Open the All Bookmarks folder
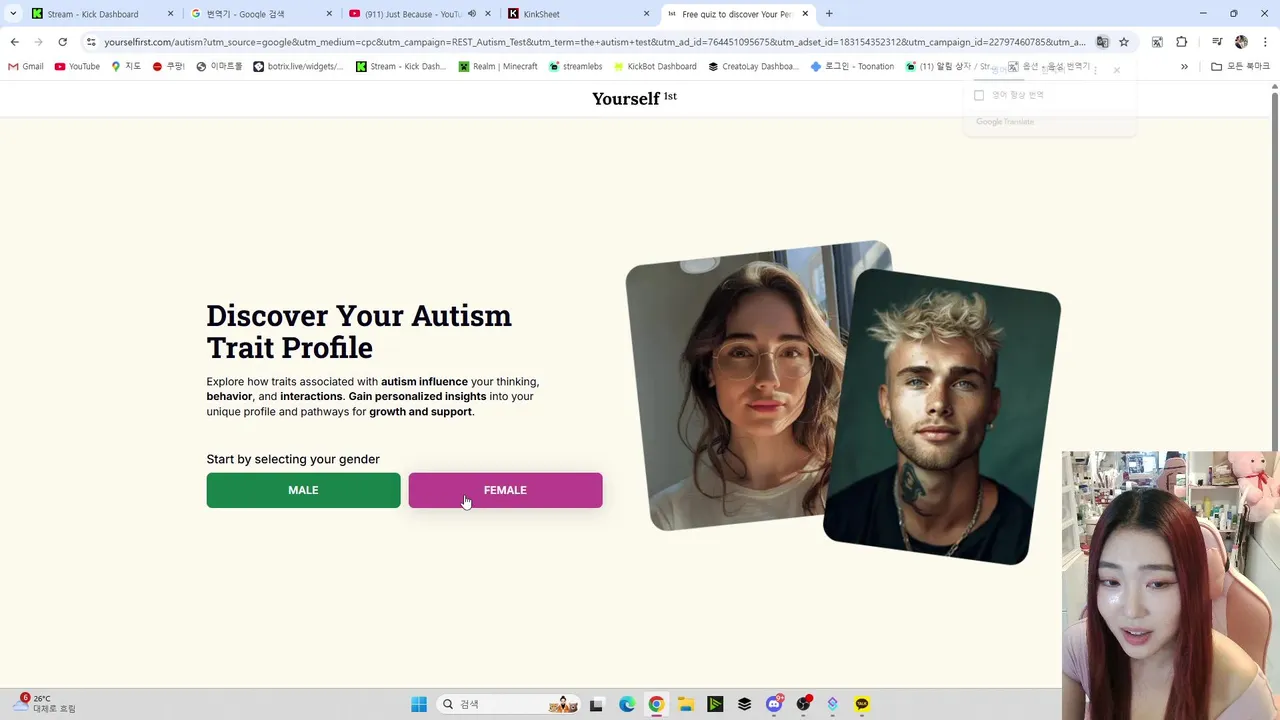The height and width of the screenshot is (720, 1280). 1240,67
